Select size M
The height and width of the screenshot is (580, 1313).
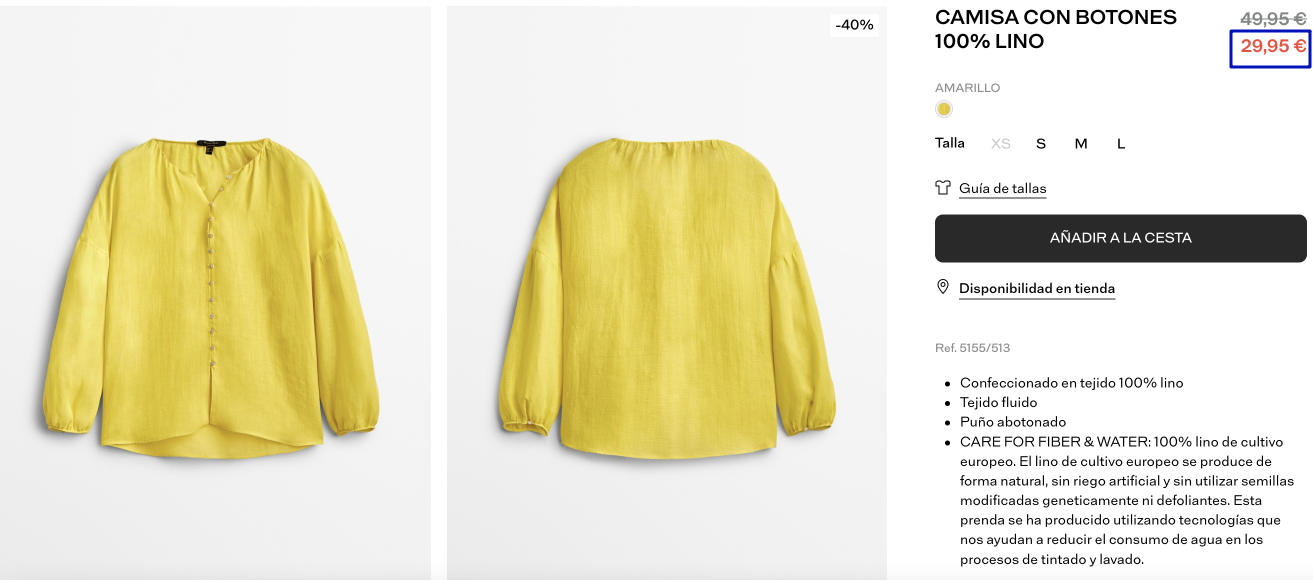(x=1081, y=144)
